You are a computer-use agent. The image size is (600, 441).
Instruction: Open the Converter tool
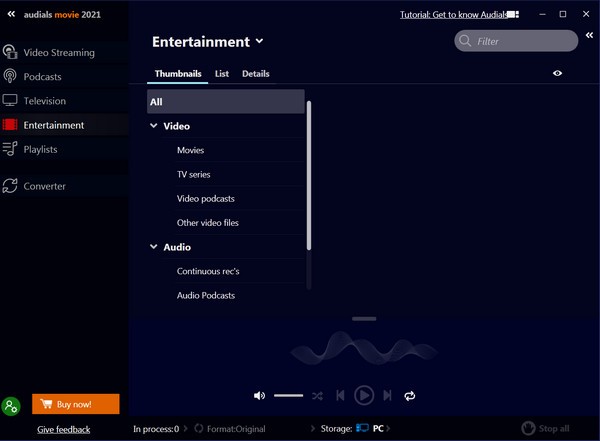click(x=44, y=186)
